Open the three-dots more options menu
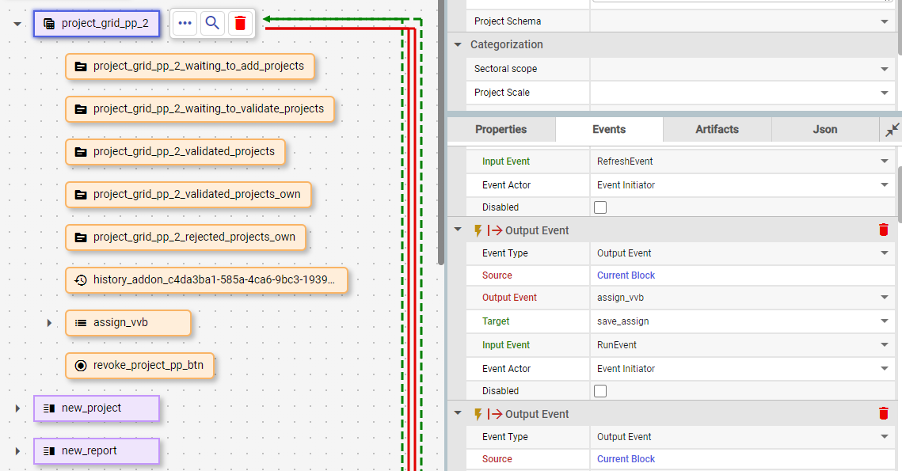902x472 pixels. click(x=185, y=23)
